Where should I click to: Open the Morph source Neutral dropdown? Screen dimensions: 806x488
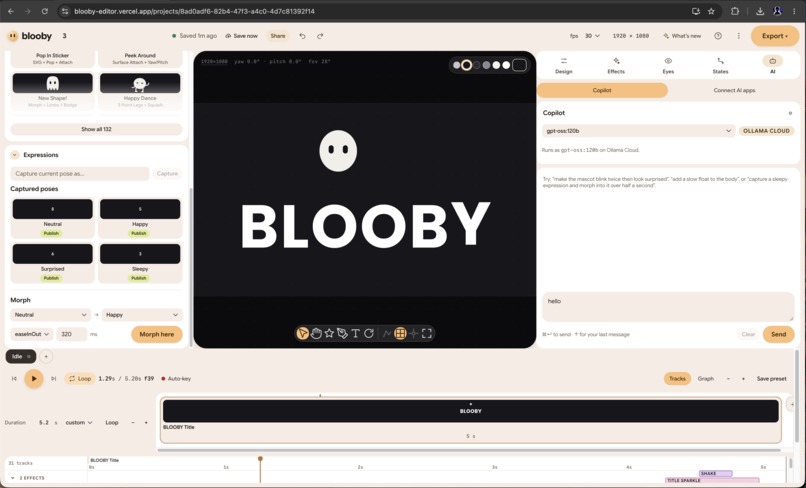coord(50,315)
